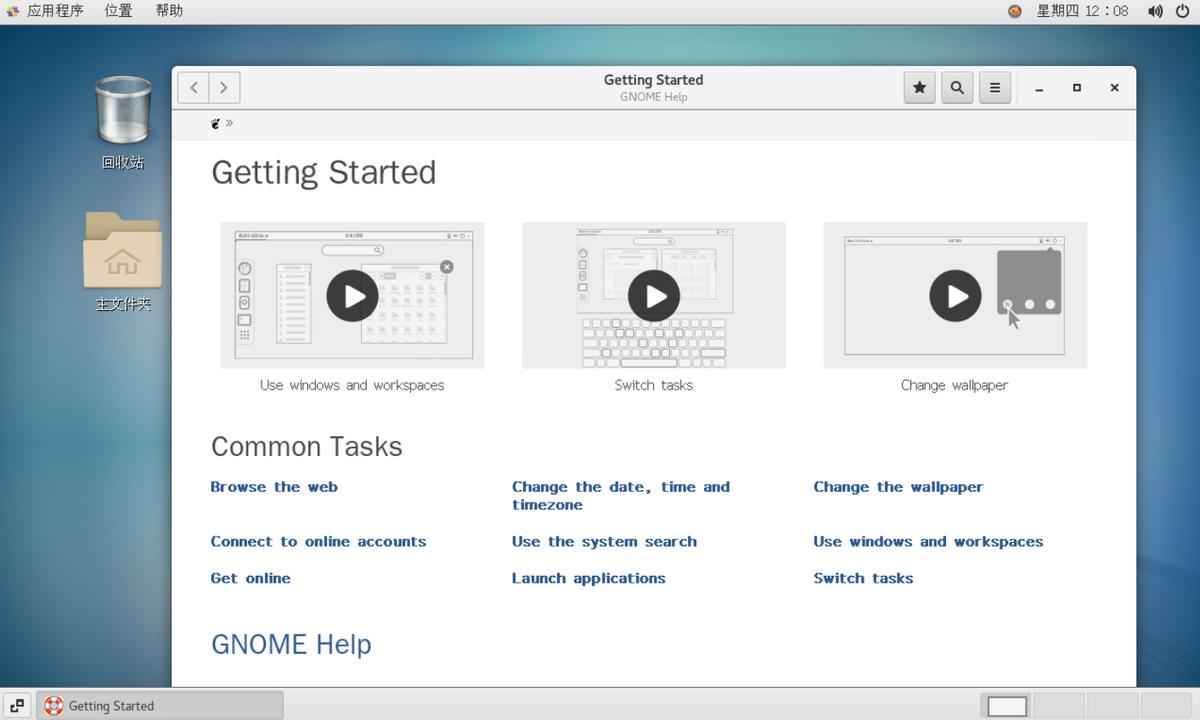Play the windows and workspaces video
This screenshot has height=720, width=1200.
(352, 296)
